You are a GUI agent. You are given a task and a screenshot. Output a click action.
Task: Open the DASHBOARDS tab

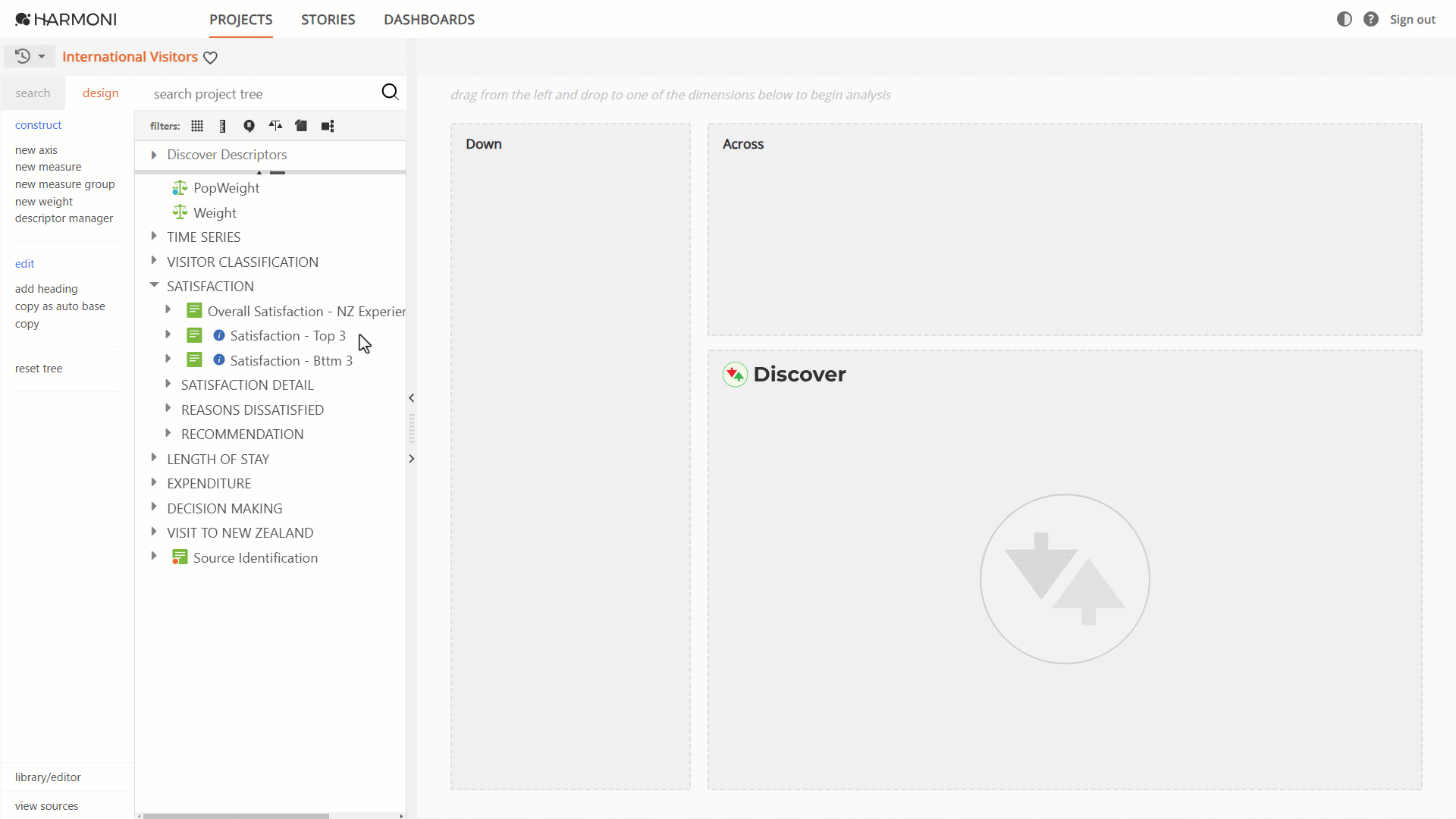pos(429,20)
